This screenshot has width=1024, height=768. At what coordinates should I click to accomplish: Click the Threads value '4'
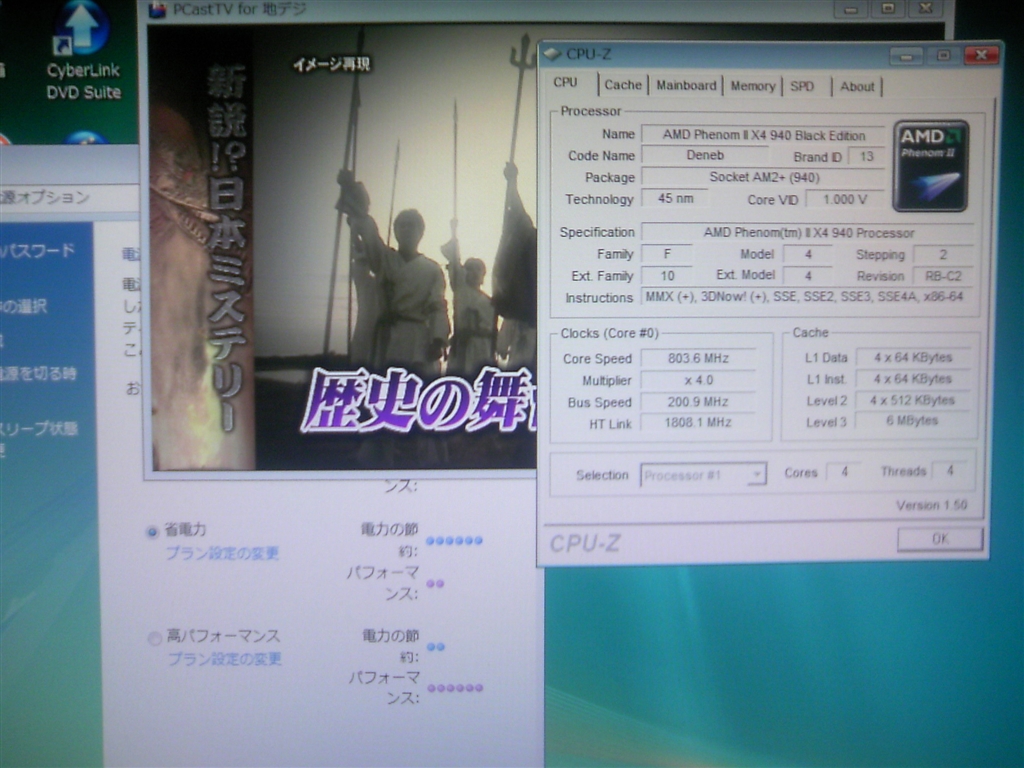pyautogui.click(x=950, y=470)
